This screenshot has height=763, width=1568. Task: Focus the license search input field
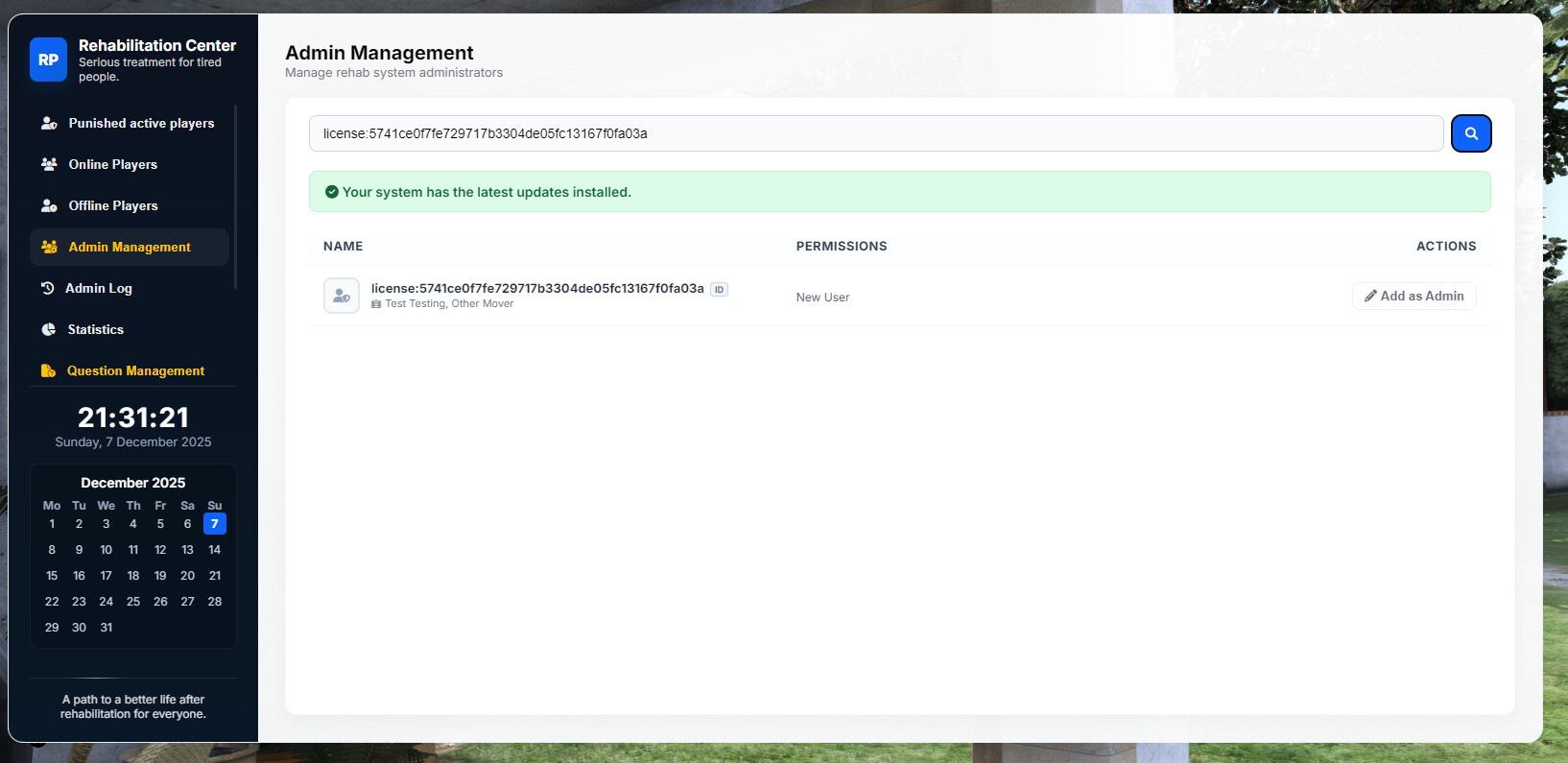pos(876,133)
